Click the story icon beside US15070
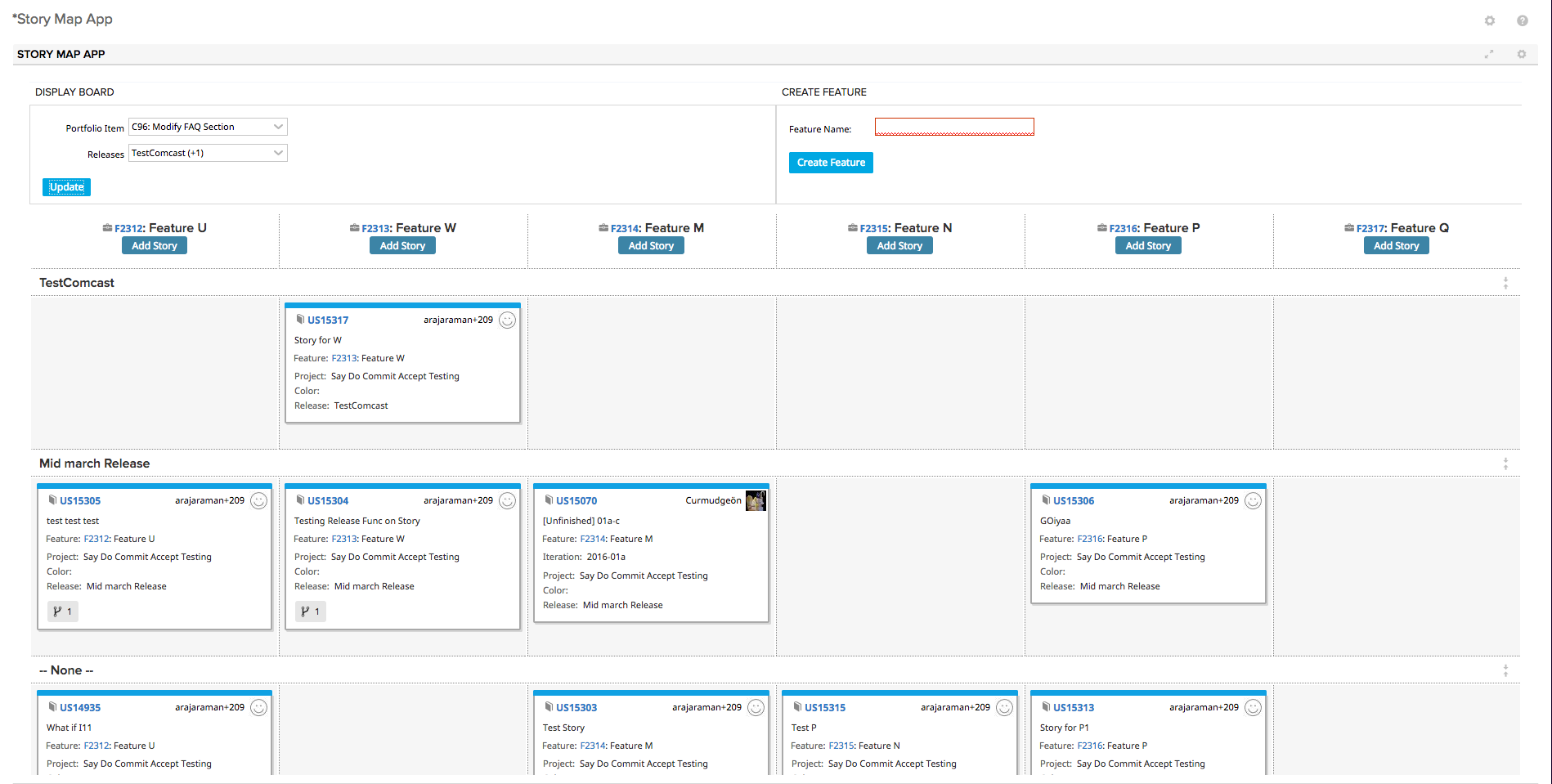 549,500
